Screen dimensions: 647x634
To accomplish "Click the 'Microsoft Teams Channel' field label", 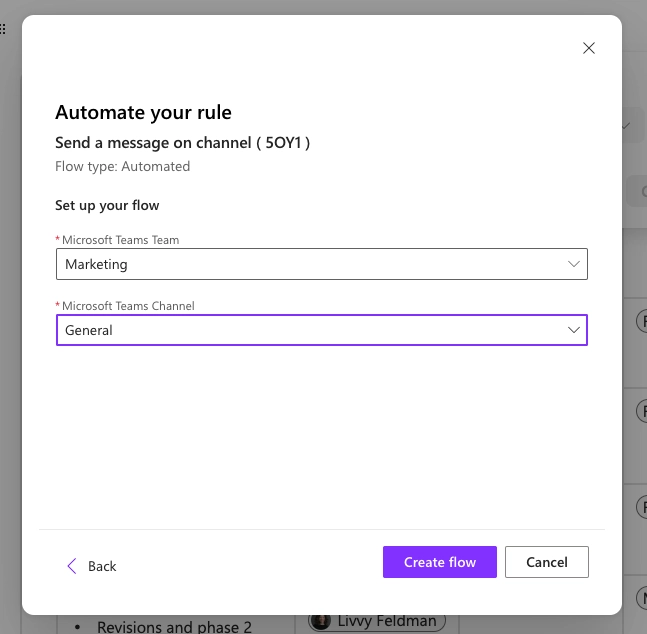I will click(x=128, y=306).
